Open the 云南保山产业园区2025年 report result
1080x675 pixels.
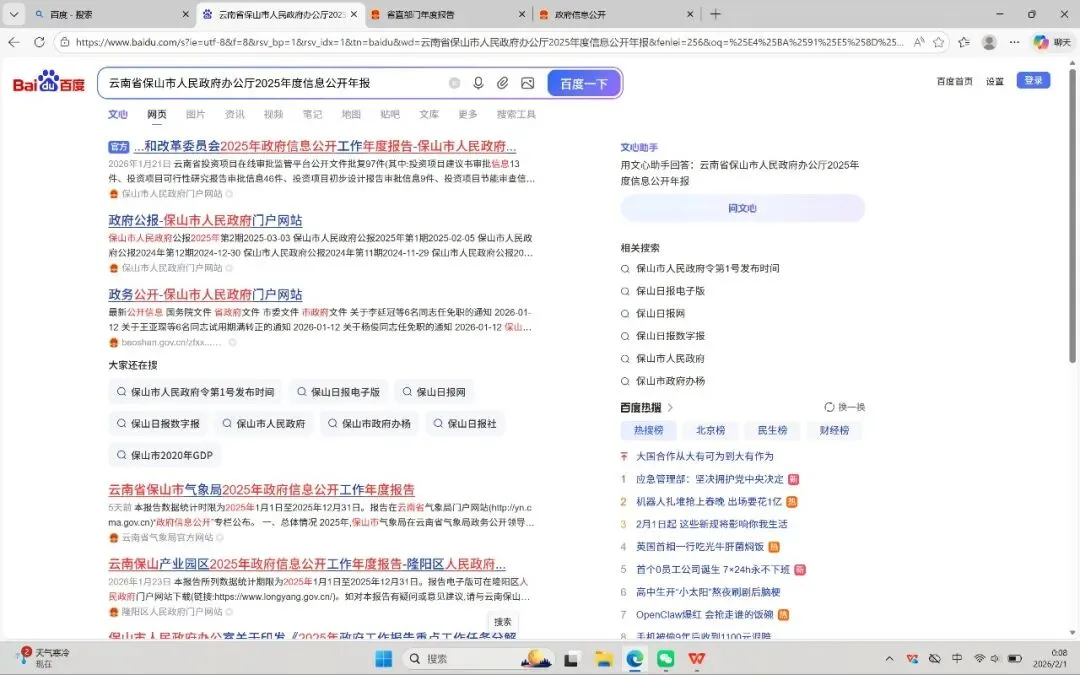[x=307, y=564]
